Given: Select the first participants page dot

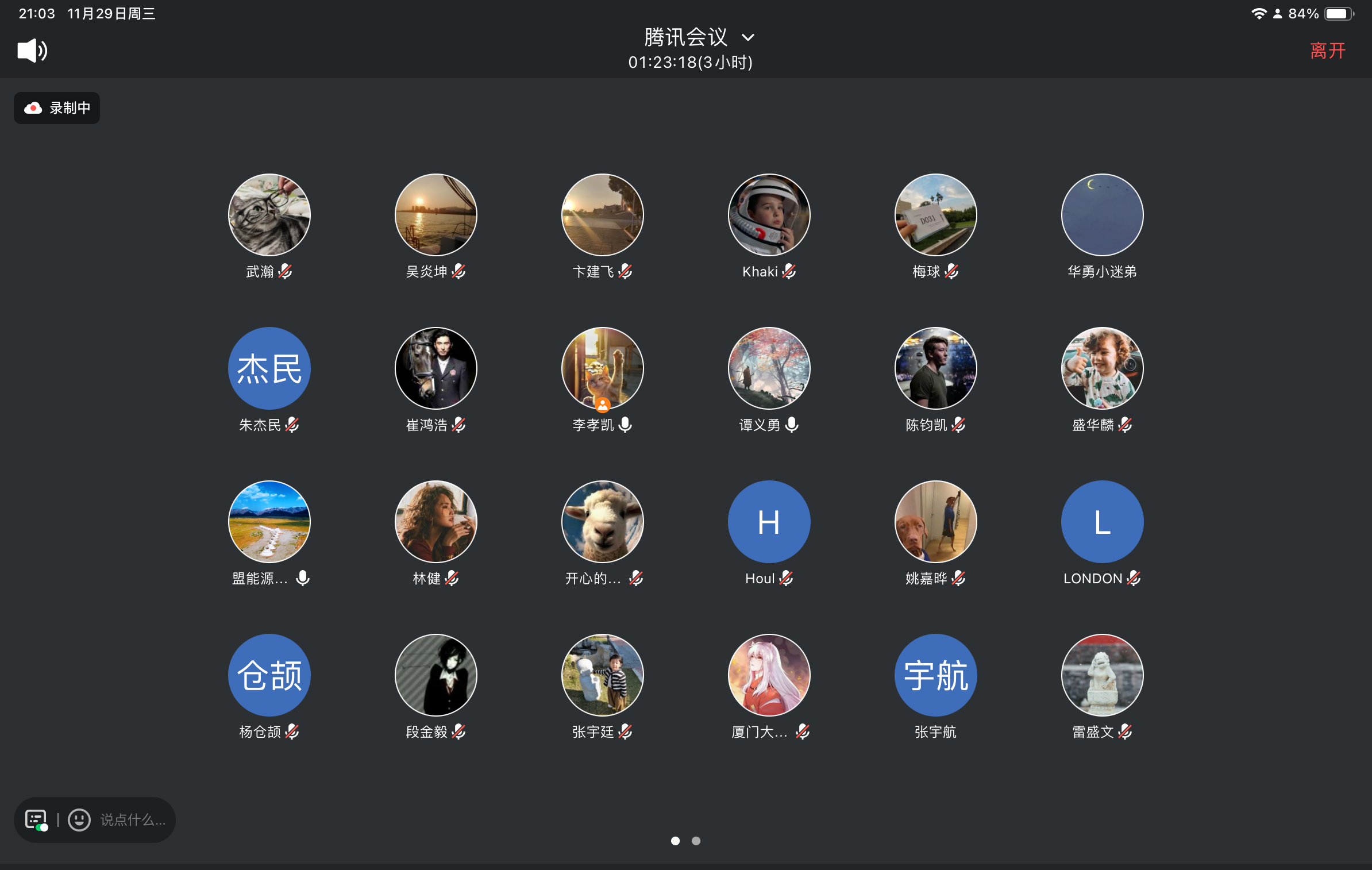Looking at the screenshot, I should pyautogui.click(x=676, y=841).
